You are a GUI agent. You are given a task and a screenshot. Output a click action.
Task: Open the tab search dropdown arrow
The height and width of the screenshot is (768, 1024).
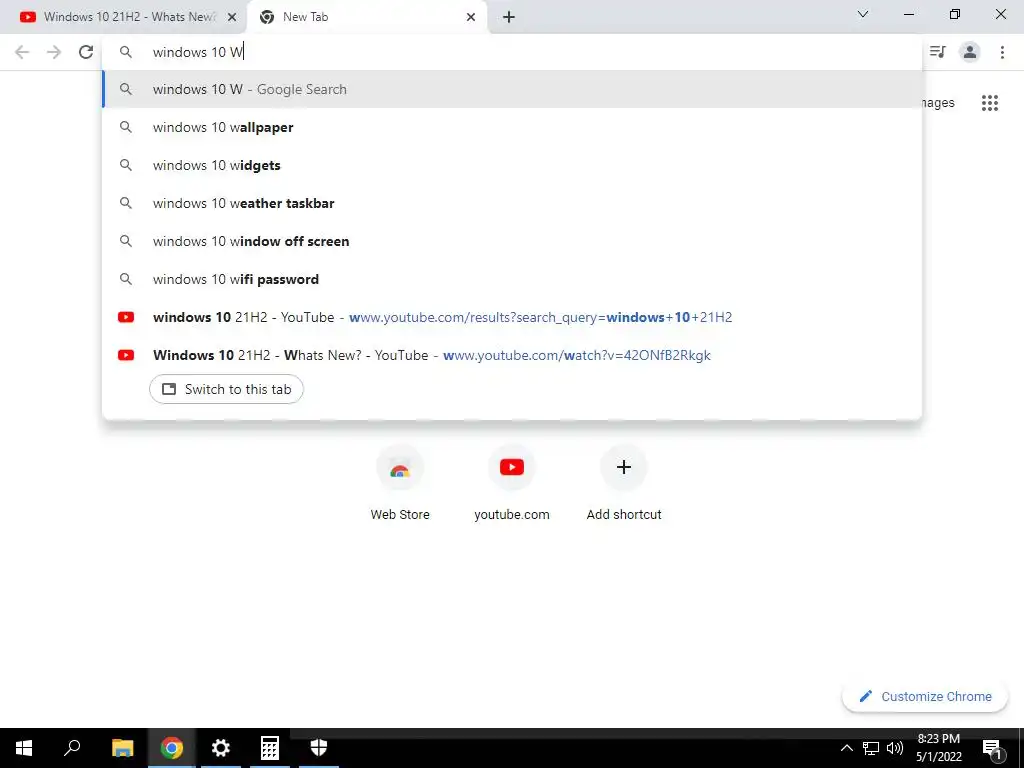tap(863, 14)
